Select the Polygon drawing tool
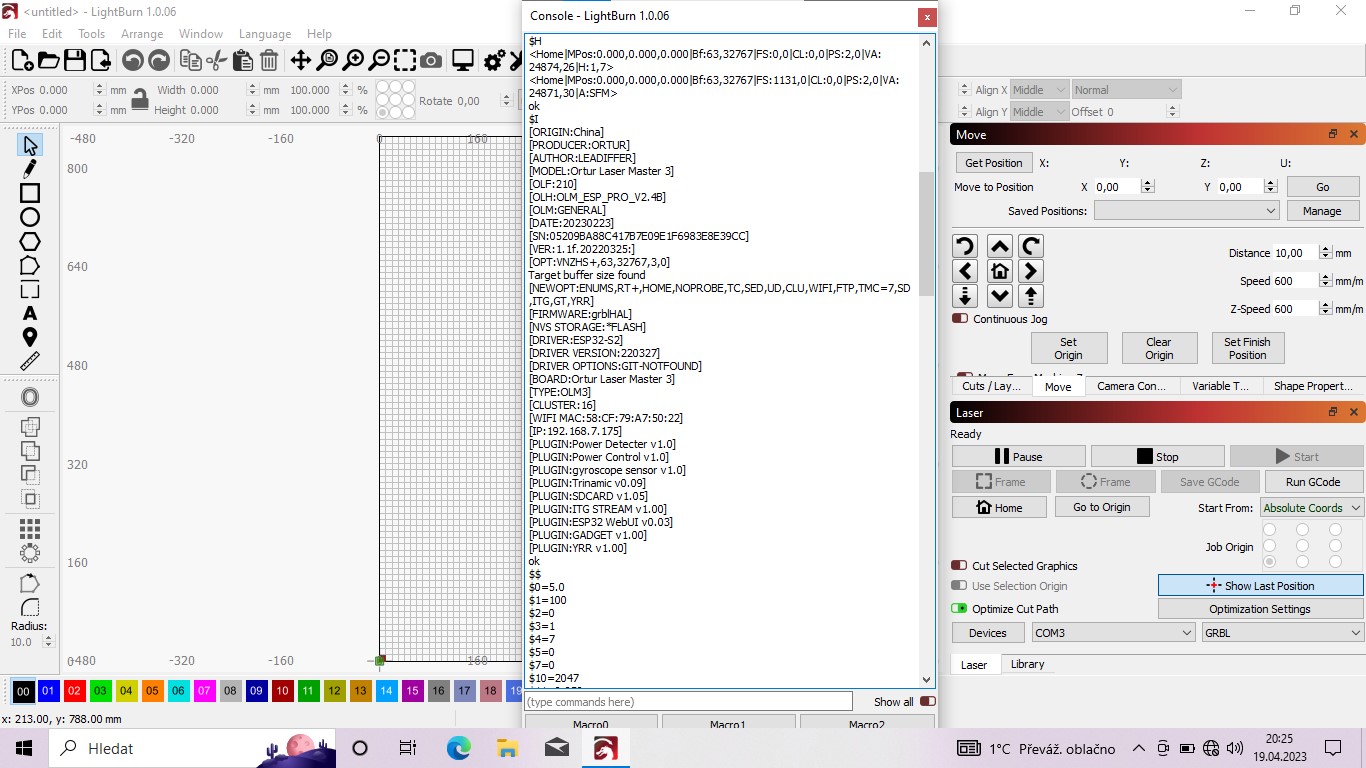The width and height of the screenshot is (1366, 768). (30, 241)
